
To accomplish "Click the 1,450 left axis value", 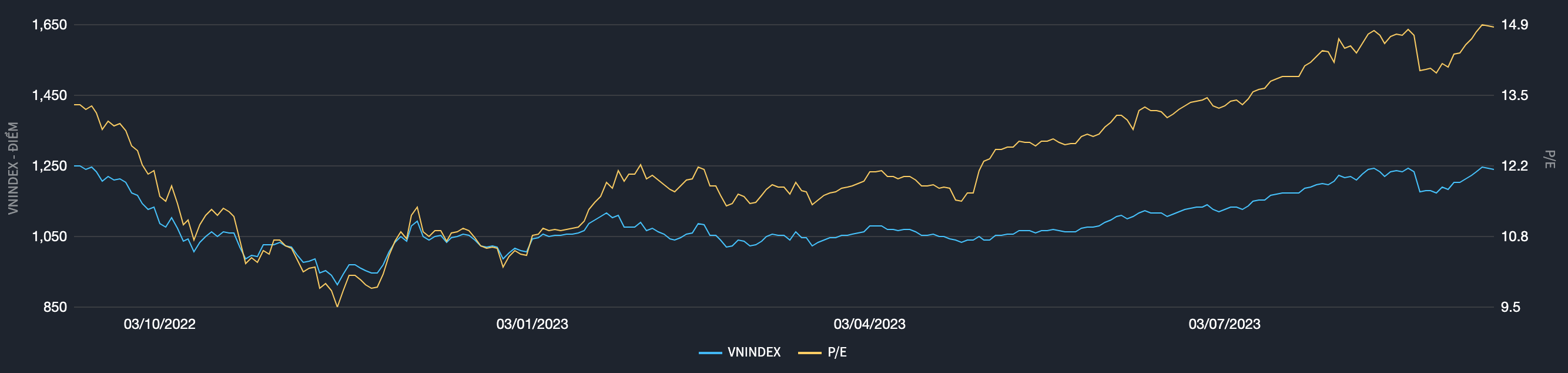I will click(x=49, y=95).
